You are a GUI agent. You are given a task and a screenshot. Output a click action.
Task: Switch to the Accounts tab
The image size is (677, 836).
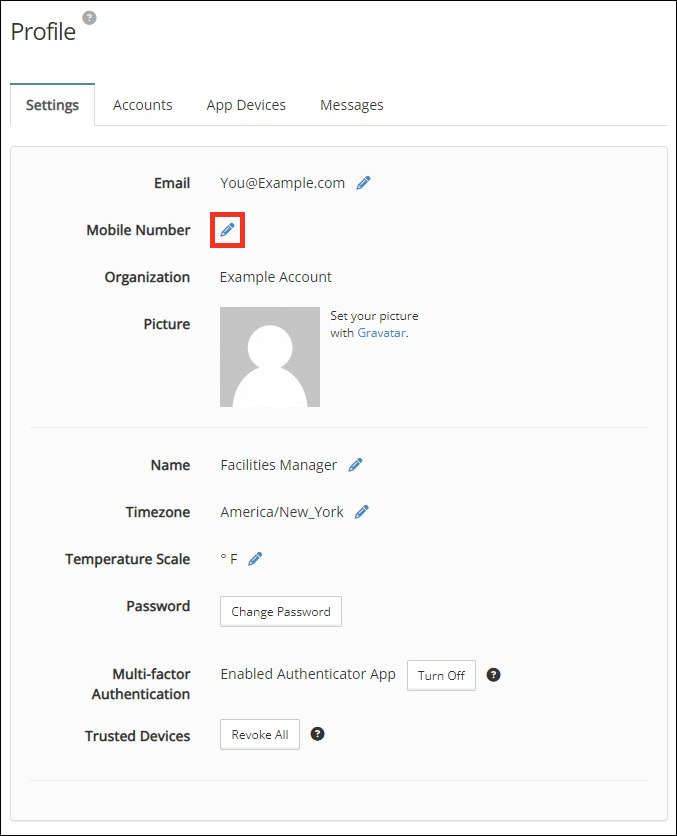tap(143, 105)
